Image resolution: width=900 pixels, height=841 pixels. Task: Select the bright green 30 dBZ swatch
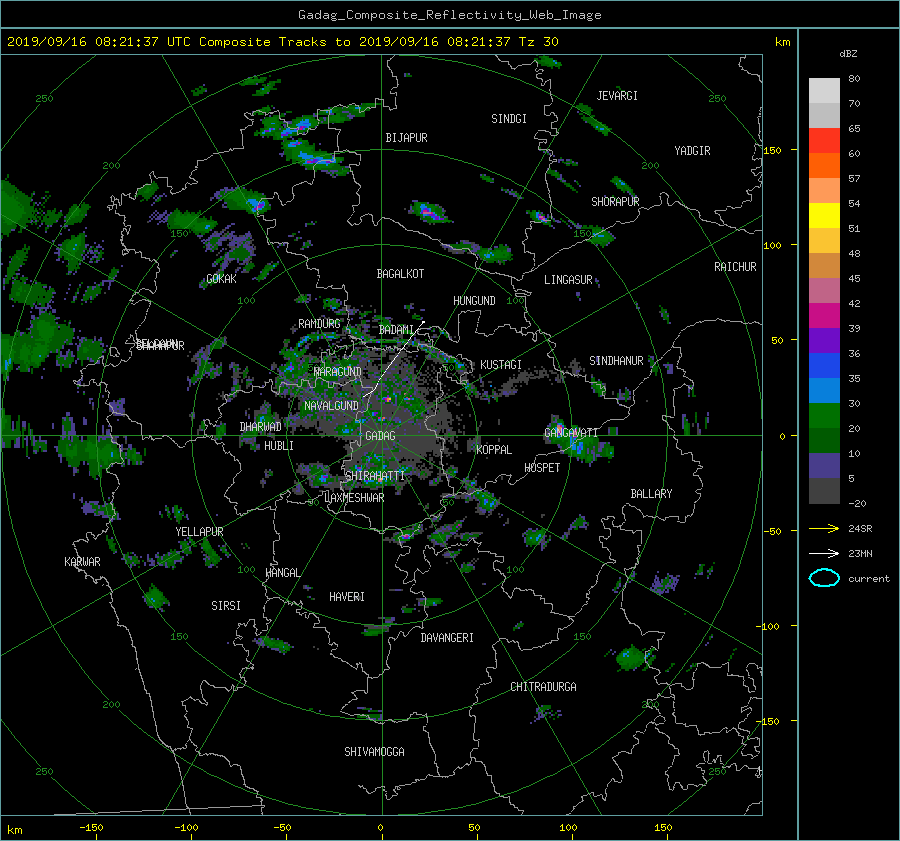pyautogui.click(x=824, y=415)
